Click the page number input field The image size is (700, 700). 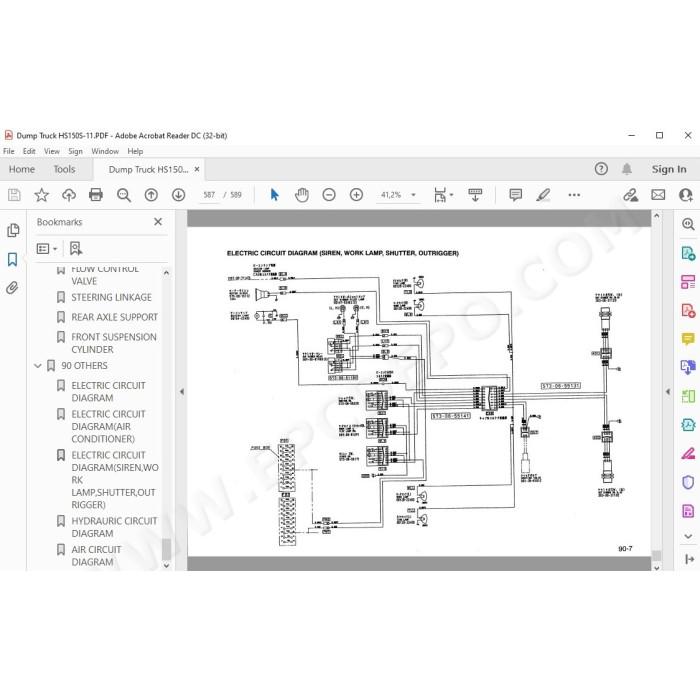point(209,195)
